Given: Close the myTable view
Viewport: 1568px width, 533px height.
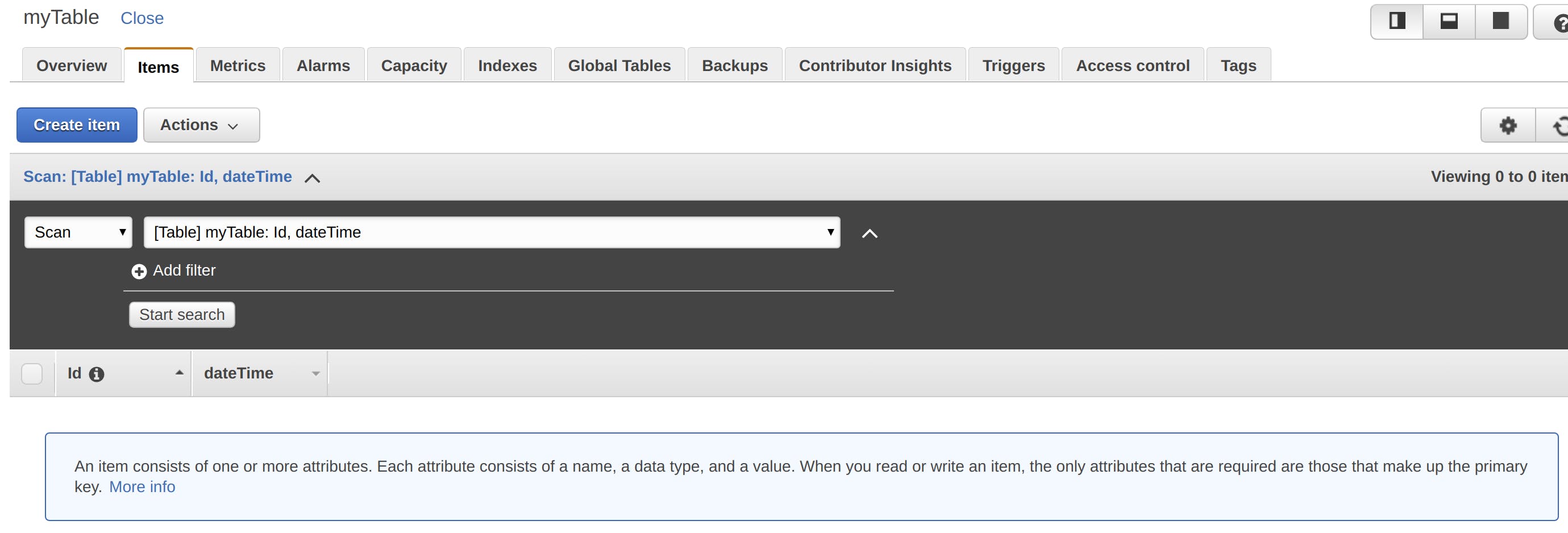Looking at the screenshot, I should pyautogui.click(x=142, y=18).
